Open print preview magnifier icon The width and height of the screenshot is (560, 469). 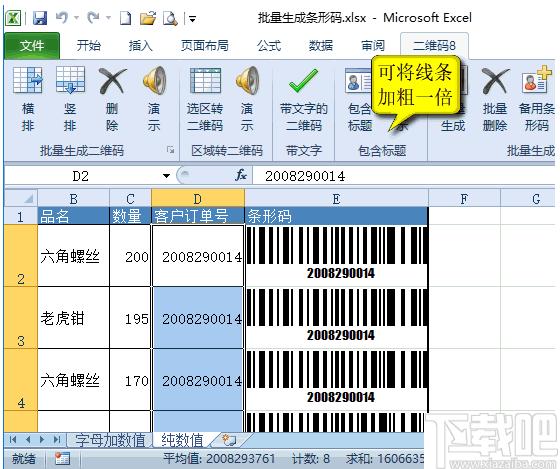[170, 18]
